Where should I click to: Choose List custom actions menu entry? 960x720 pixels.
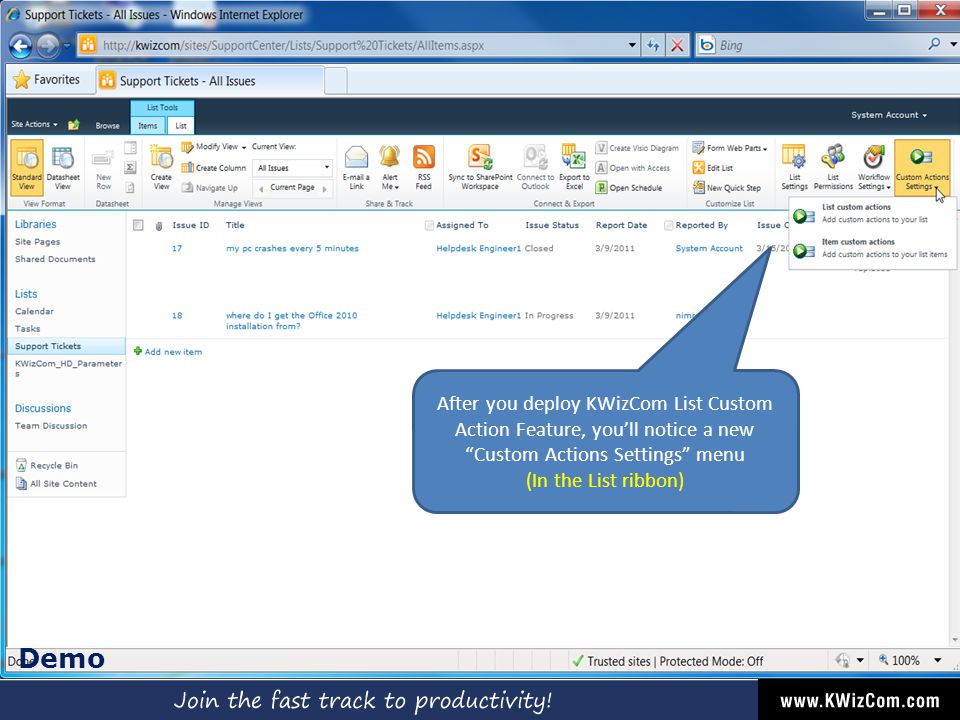tap(871, 213)
